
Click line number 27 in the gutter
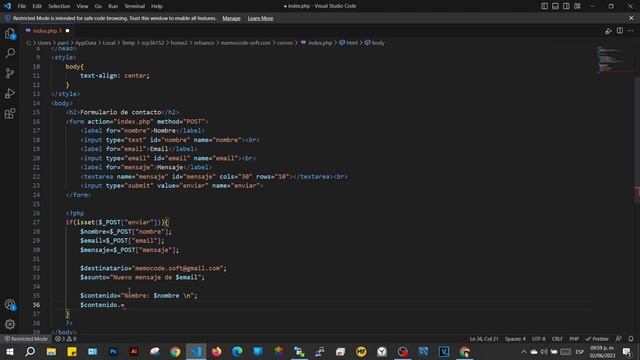point(36,222)
